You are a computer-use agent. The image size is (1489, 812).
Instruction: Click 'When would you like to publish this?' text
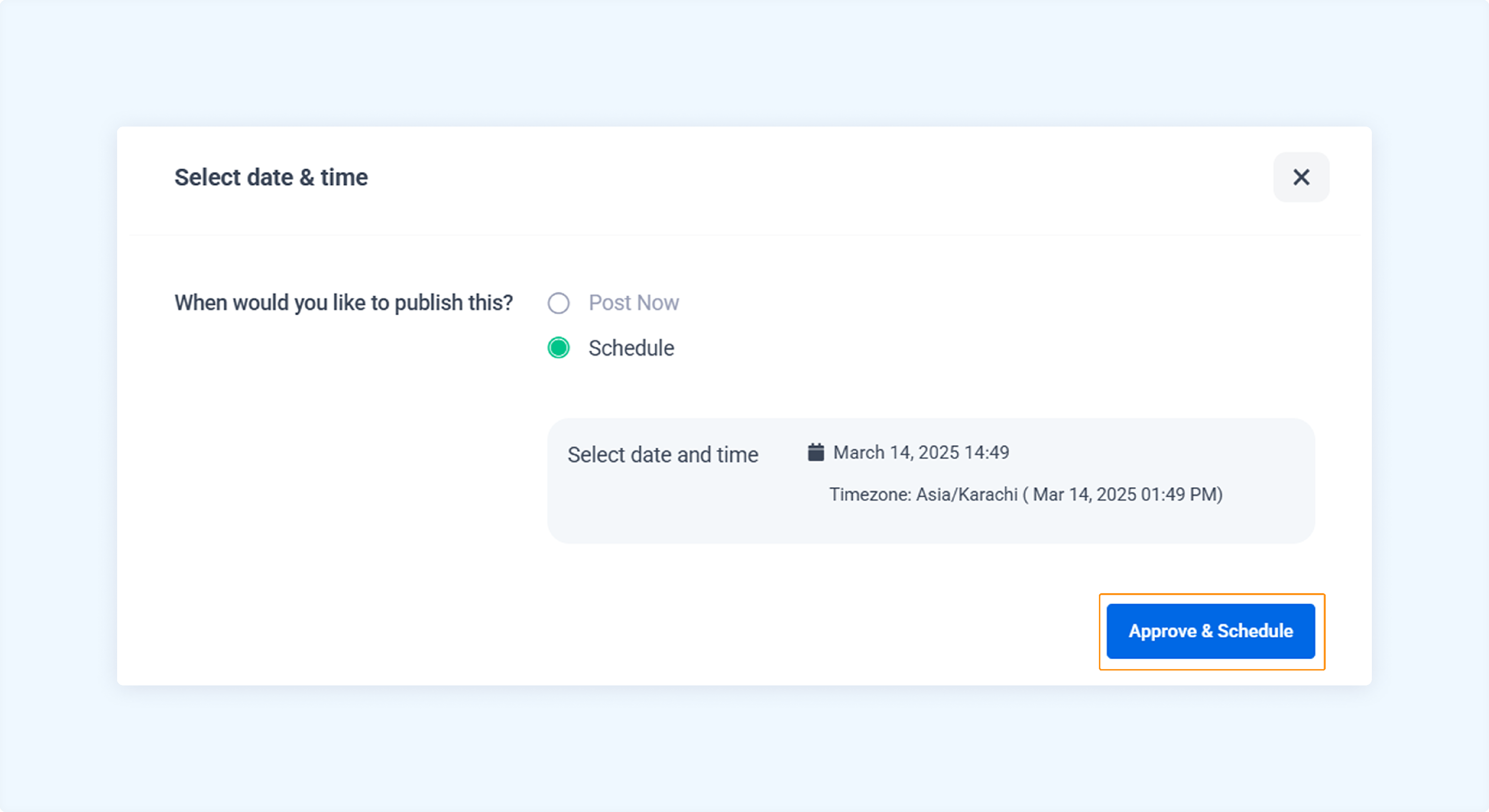(x=343, y=303)
